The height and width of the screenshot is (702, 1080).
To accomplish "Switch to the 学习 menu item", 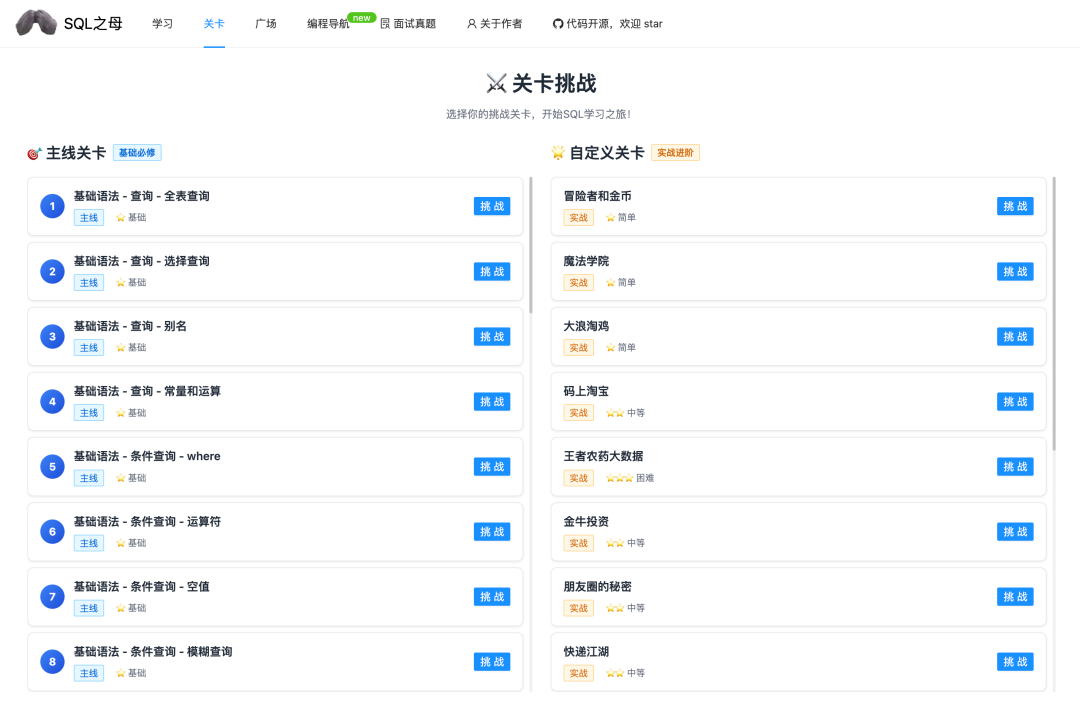I will coord(162,23).
